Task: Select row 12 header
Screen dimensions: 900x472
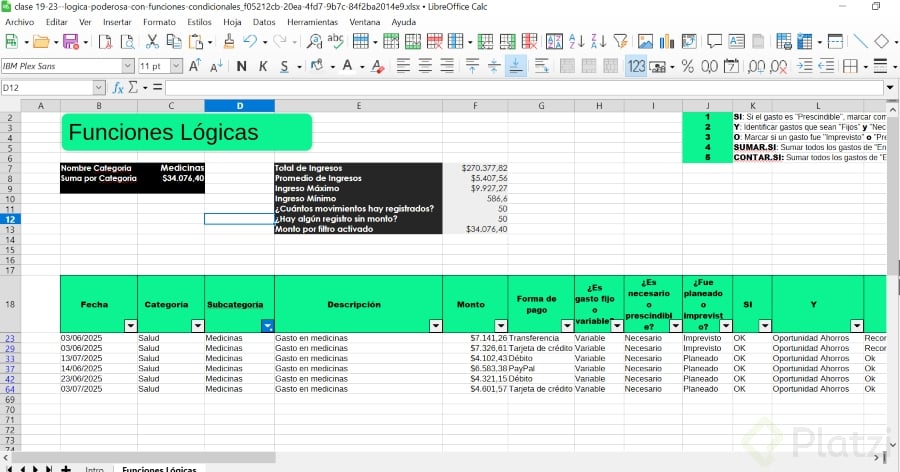Action: 10,219
